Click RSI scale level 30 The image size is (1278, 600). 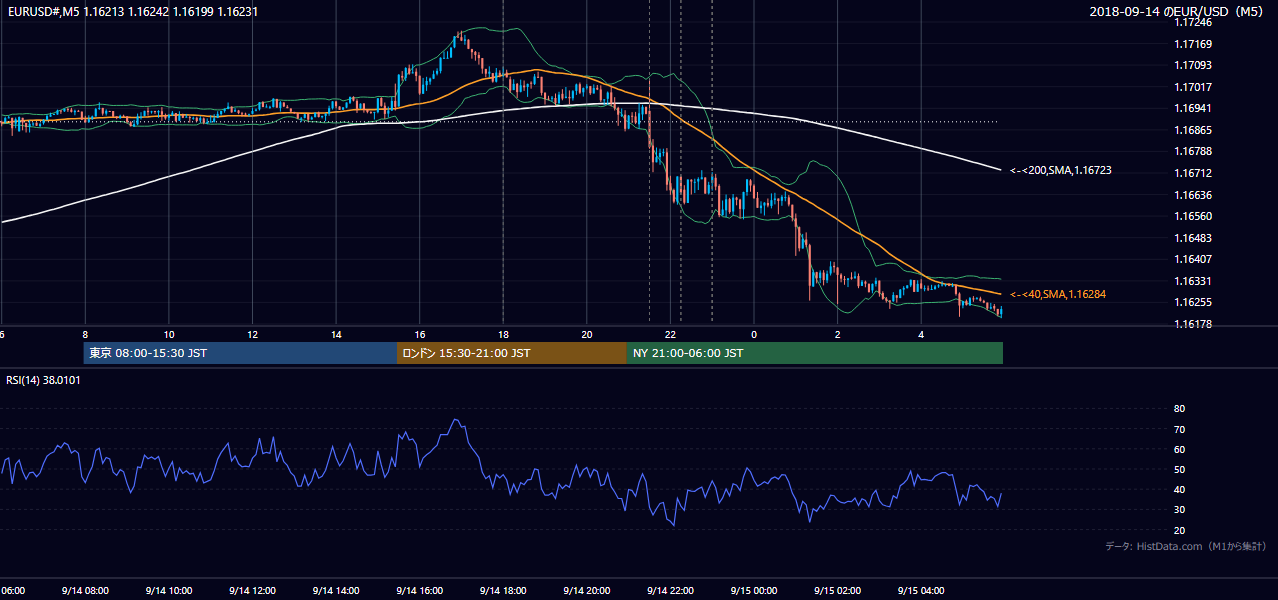click(1179, 510)
